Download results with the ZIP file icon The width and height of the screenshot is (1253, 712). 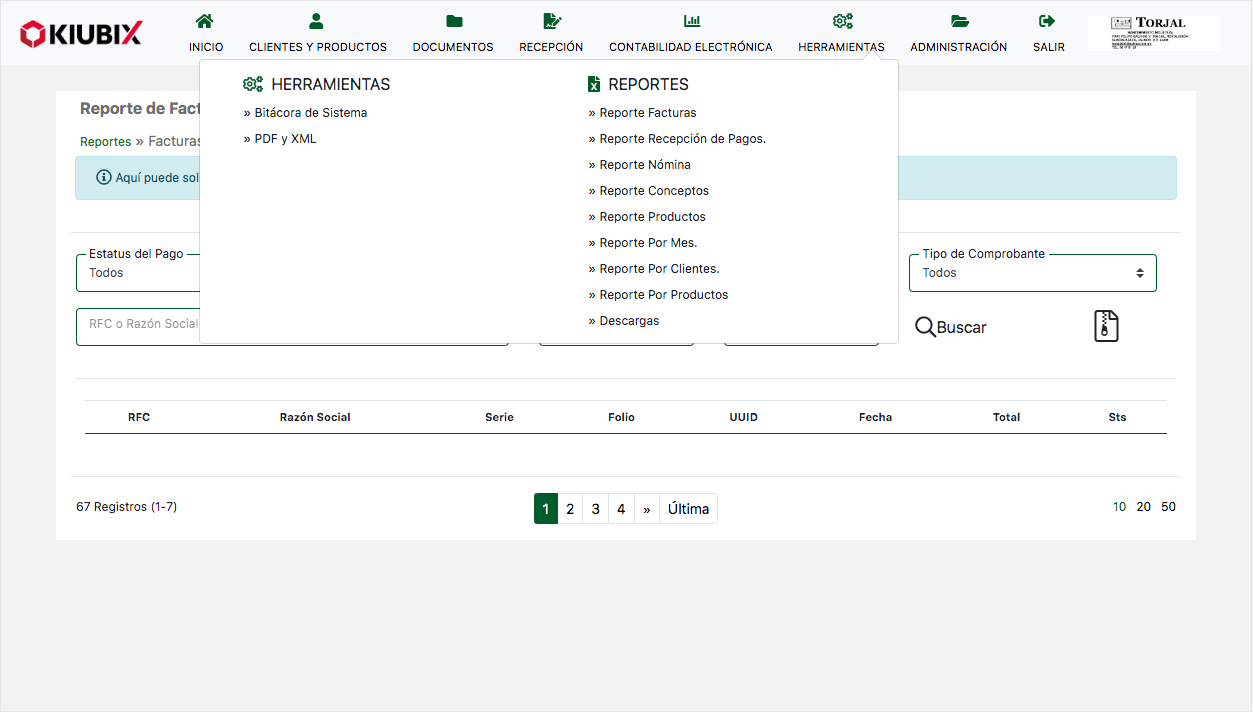(x=1106, y=327)
